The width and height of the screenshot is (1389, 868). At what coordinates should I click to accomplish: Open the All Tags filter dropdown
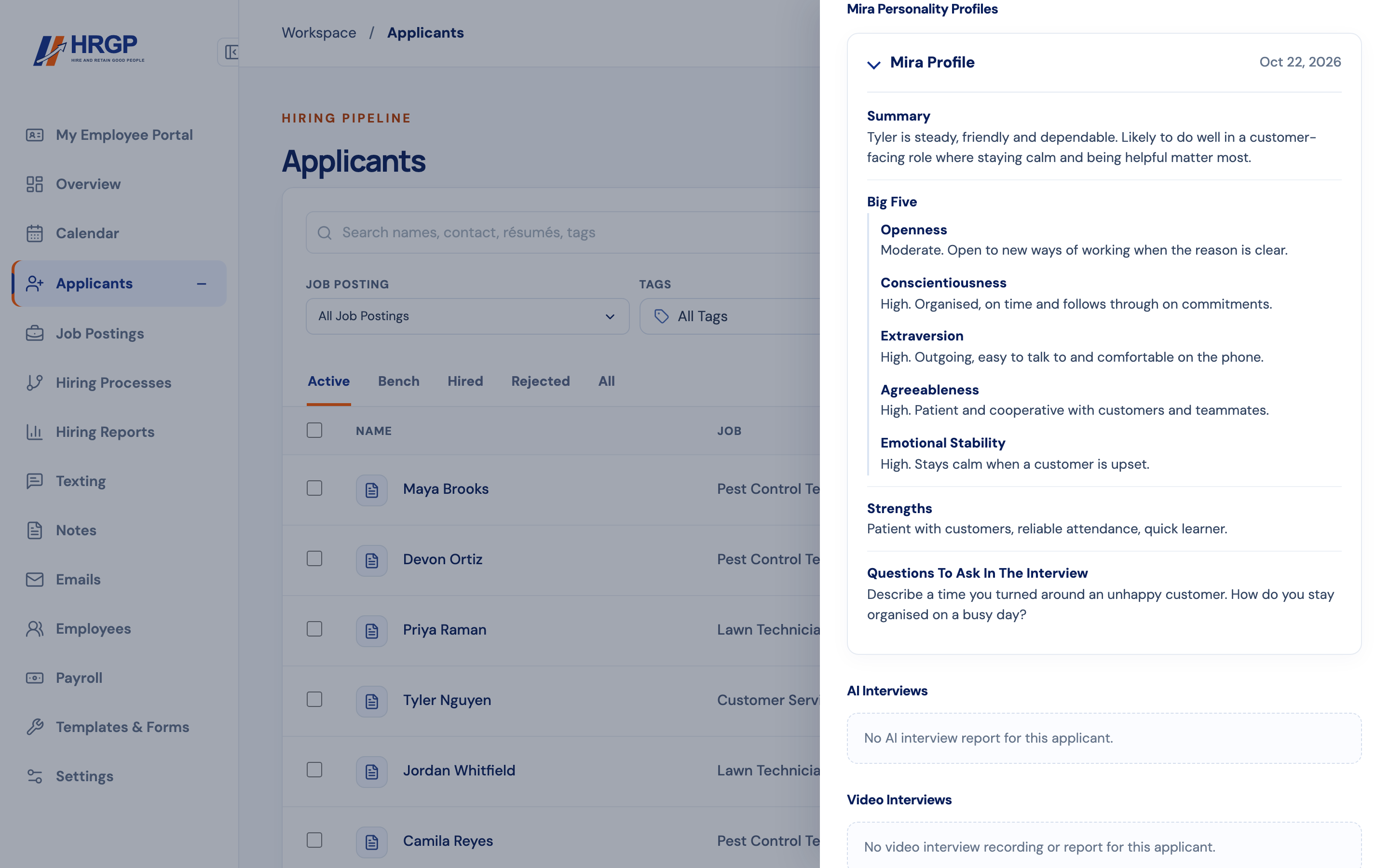(730, 316)
